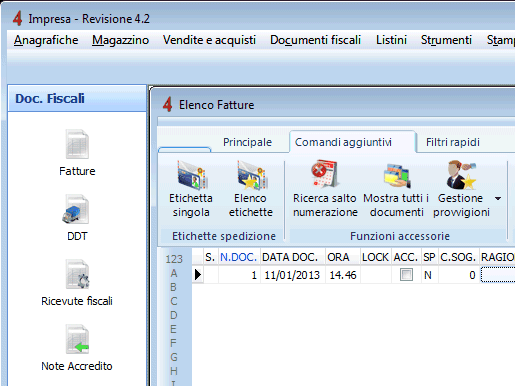The width and height of the screenshot is (515, 386).
Task: Open Fatture in the Doc. Fiscali sidebar
Action: 77,153
